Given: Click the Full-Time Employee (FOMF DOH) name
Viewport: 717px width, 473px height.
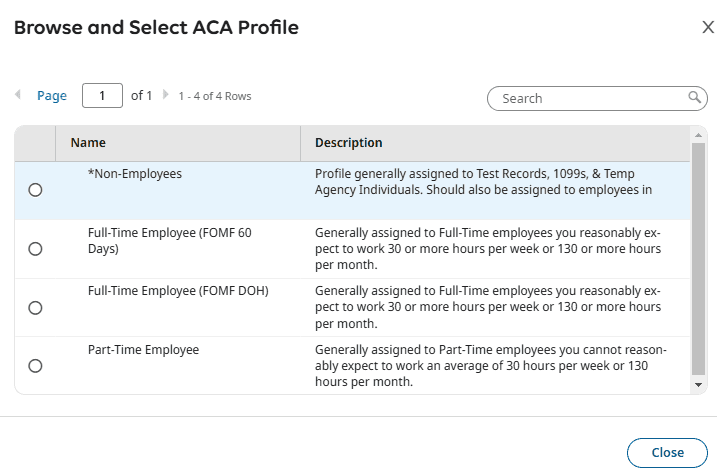Looking at the screenshot, I should click(178, 291).
